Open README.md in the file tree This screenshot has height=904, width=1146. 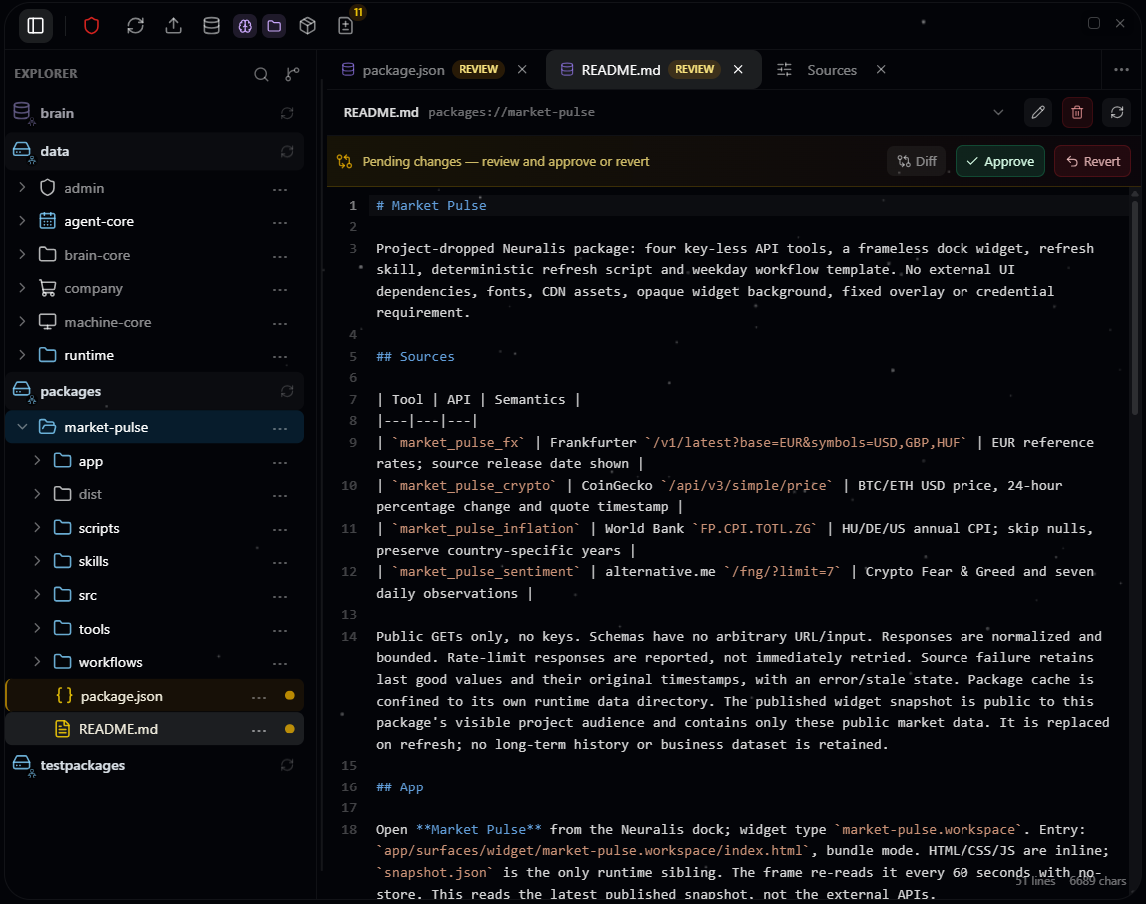[154, 729]
